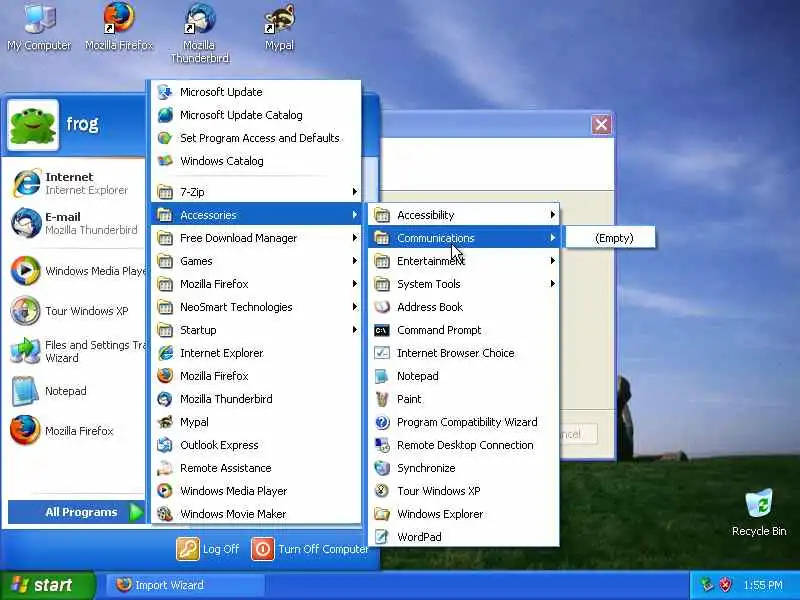Open Synchronize from Accessories
The height and width of the screenshot is (600, 800).
[464, 468]
